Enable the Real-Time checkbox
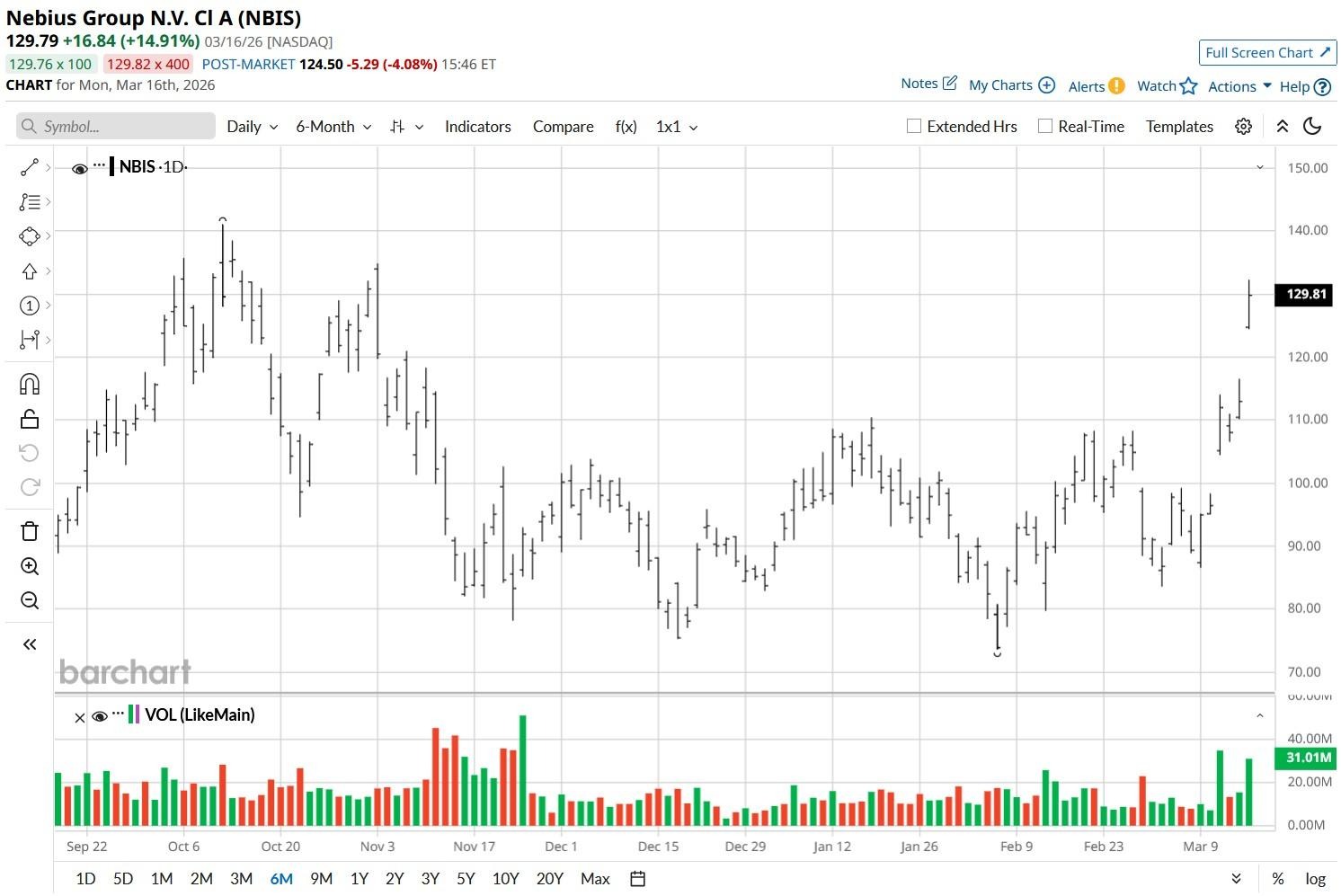The width and height of the screenshot is (1341, 896). (1045, 127)
